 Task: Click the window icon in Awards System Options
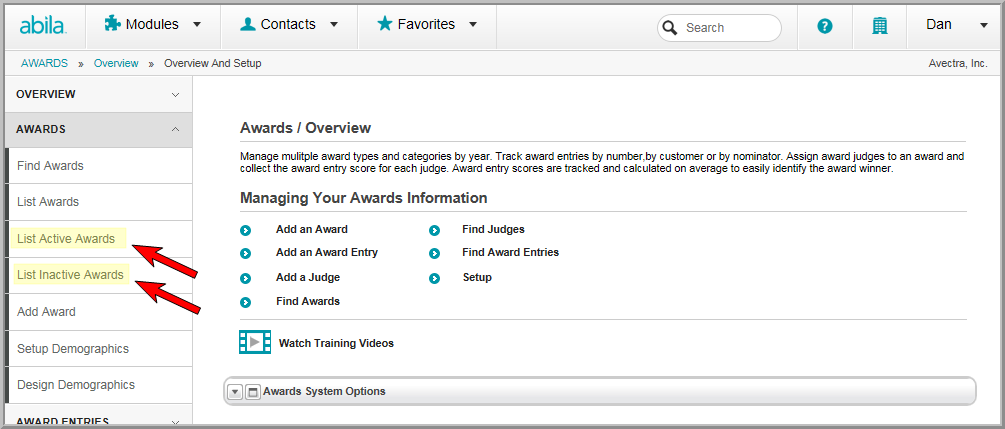pyautogui.click(x=253, y=391)
